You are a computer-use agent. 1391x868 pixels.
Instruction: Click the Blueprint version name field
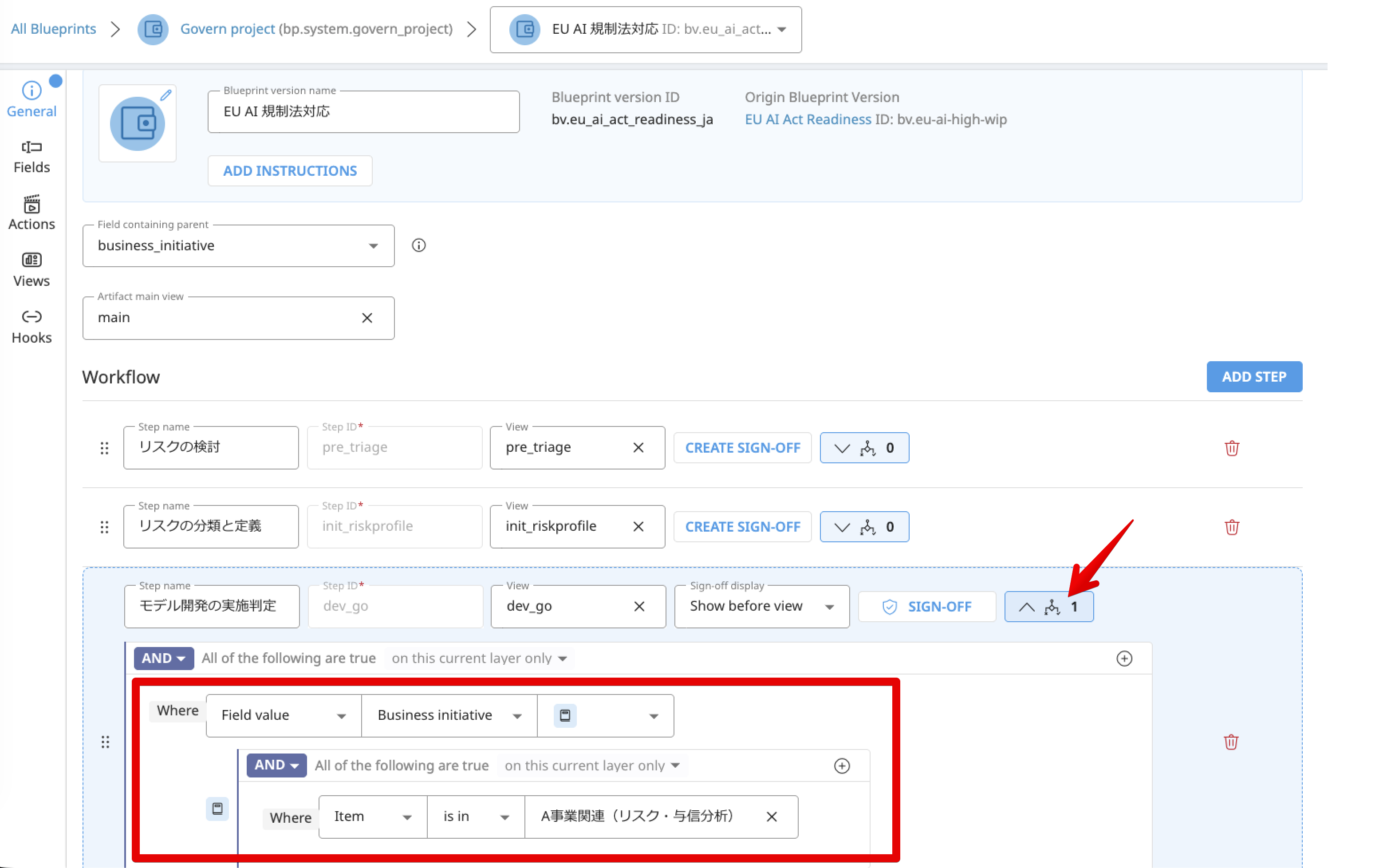(x=363, y=112)
